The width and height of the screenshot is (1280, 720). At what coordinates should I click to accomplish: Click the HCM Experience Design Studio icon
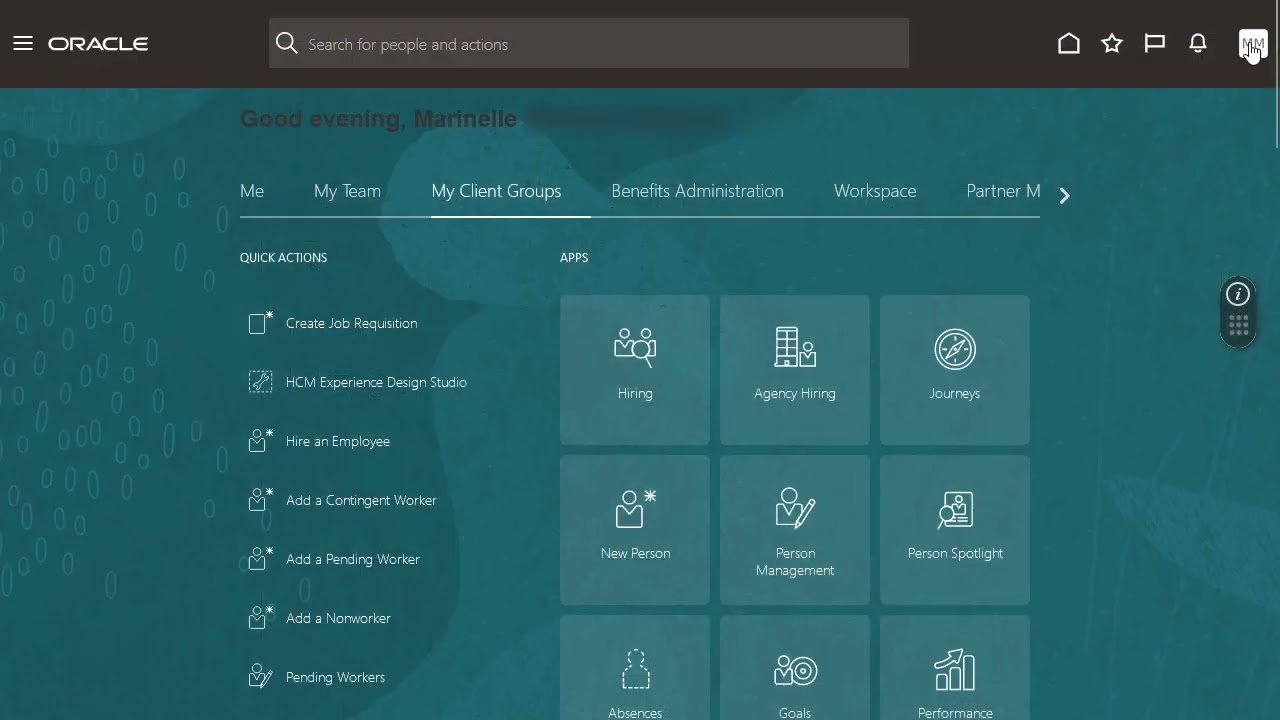pos(260,381)
